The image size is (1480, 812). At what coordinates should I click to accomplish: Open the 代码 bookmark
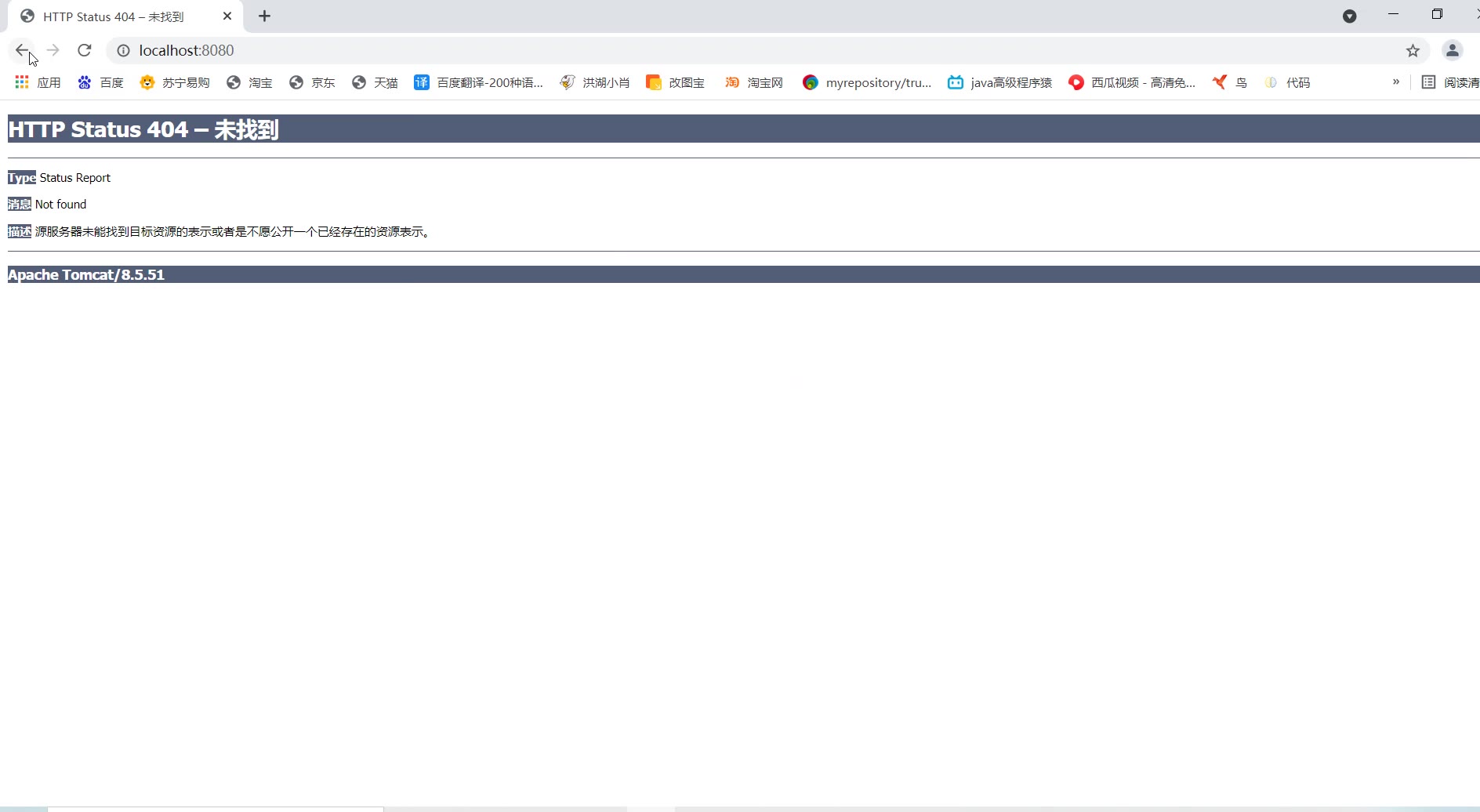tap(1286, 82)
